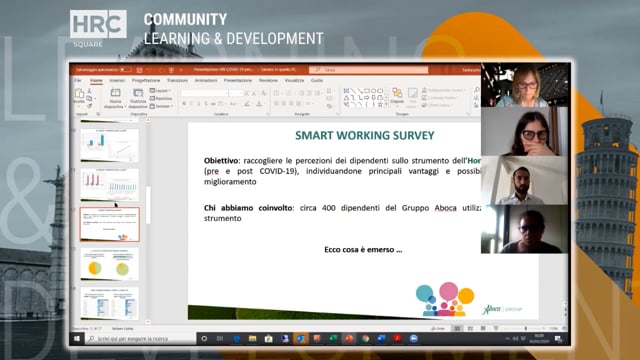
Task: Click the Find magnifier icon in ribbon
Action: [x=476, y=90]
